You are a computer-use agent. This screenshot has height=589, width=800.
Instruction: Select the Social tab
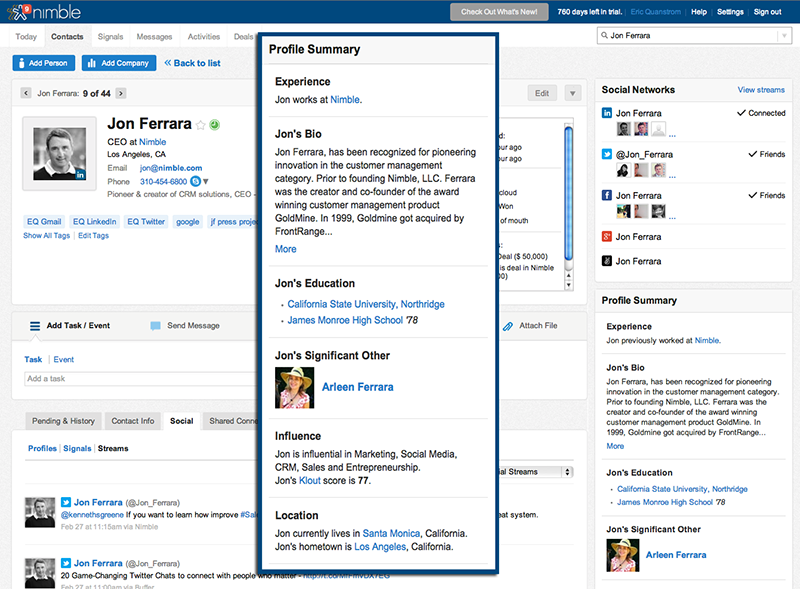coord(182,421)
